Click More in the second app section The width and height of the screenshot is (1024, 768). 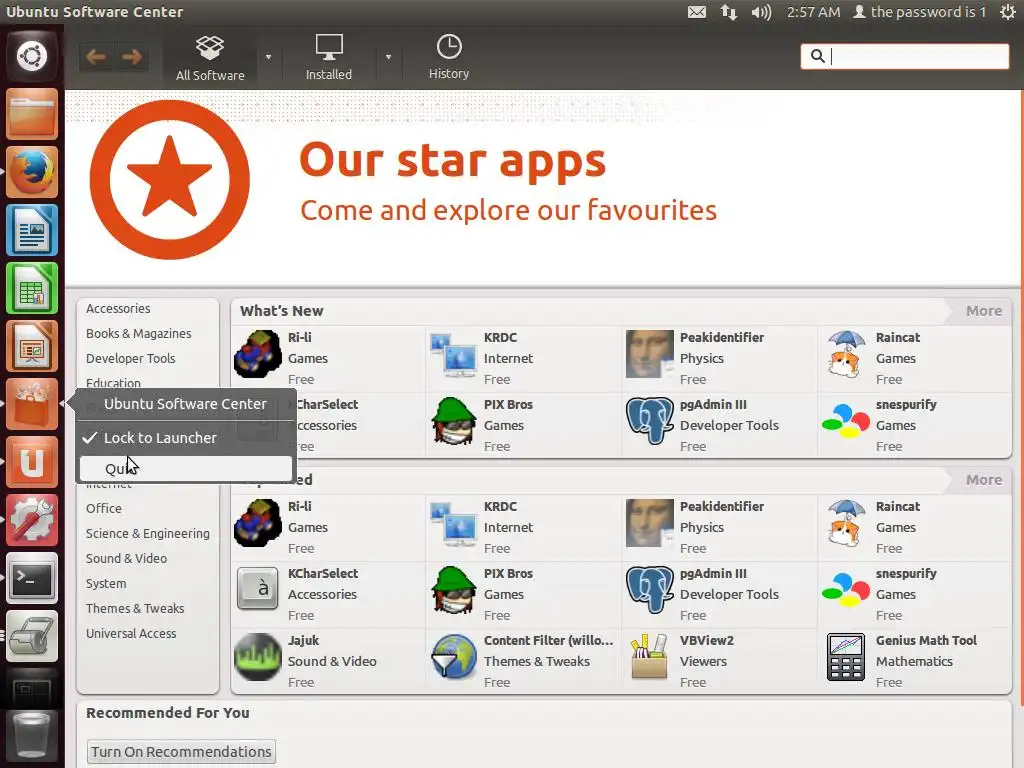tap(984, 480)
